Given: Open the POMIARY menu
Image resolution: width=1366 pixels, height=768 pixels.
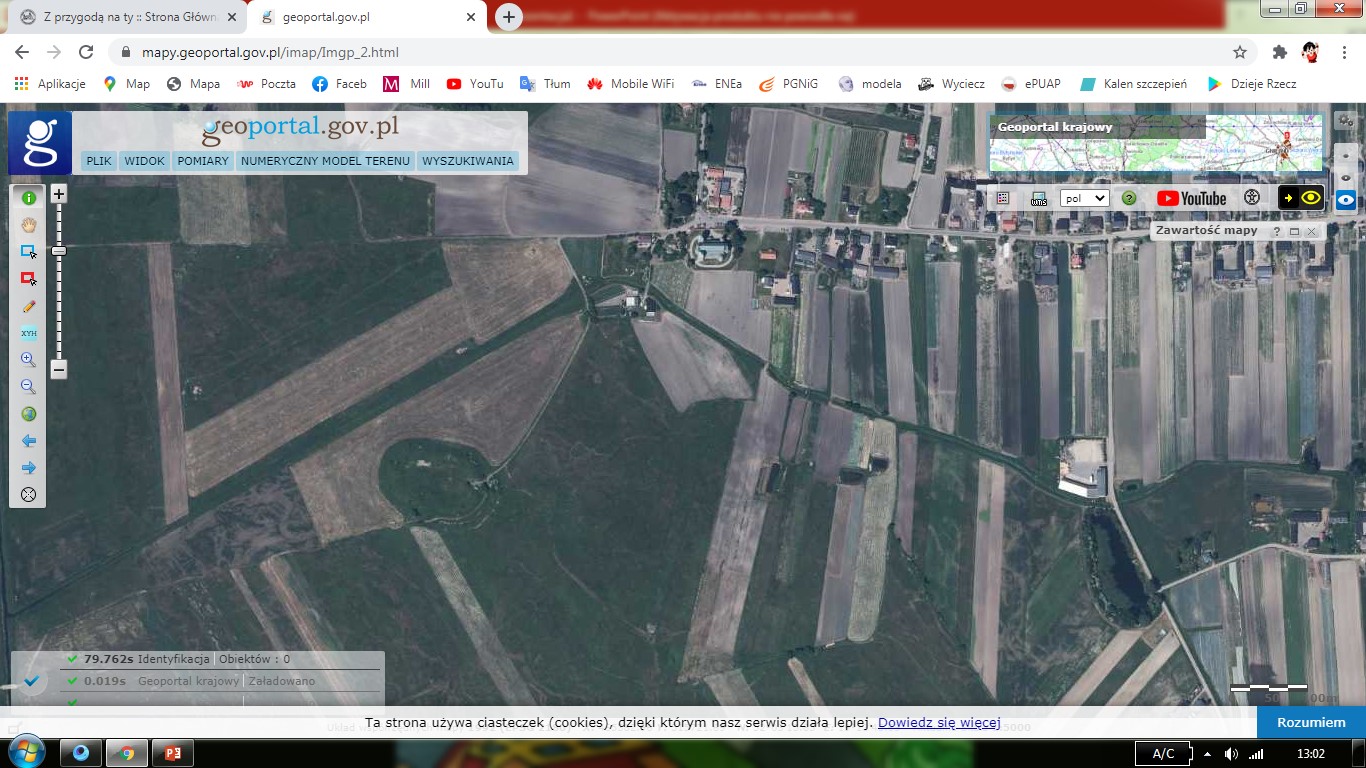Looking at the screenshot, I should pyautogui.click(x=203, y=161).
